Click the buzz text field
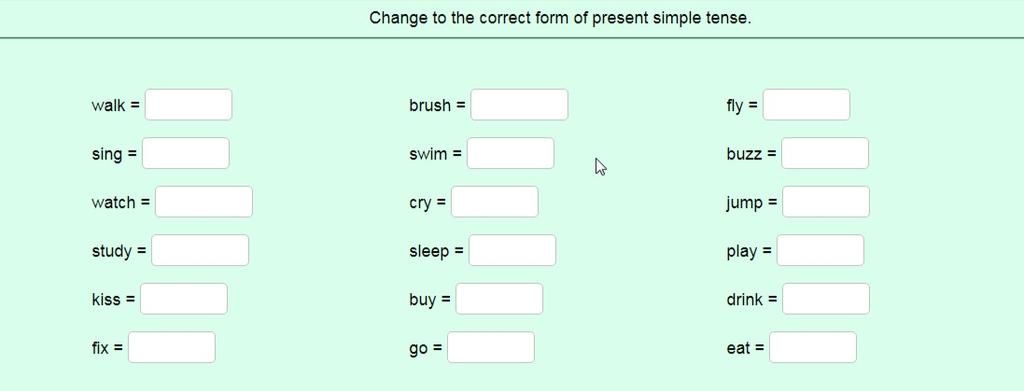Screen dimensions: 1024x391 pos(825,153)
